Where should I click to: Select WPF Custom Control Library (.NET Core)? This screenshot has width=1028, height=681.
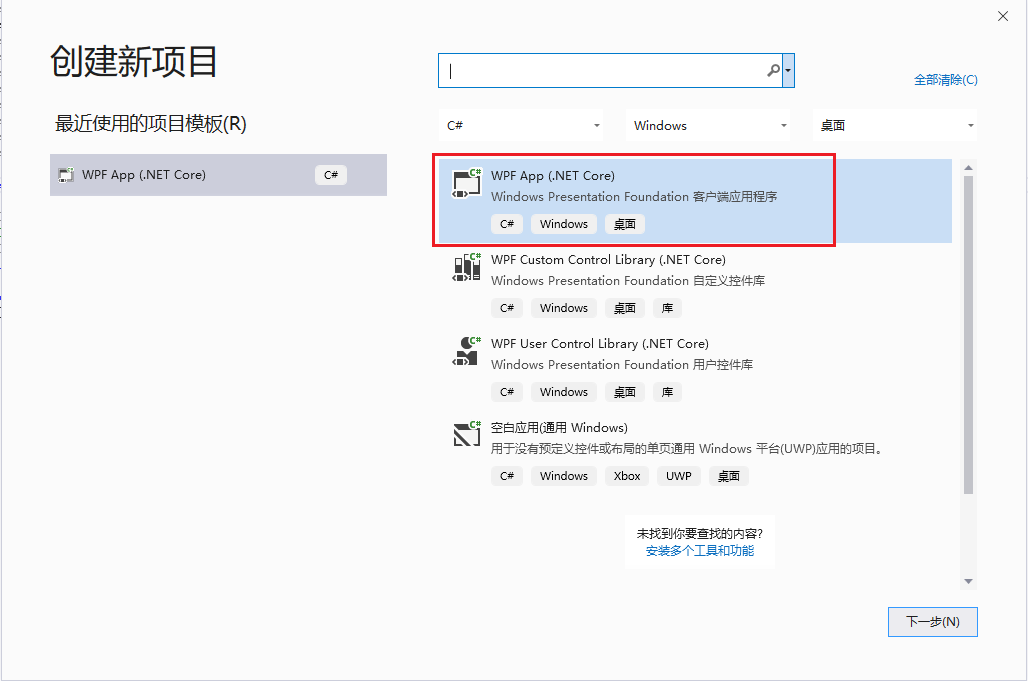tap(695, 284)
